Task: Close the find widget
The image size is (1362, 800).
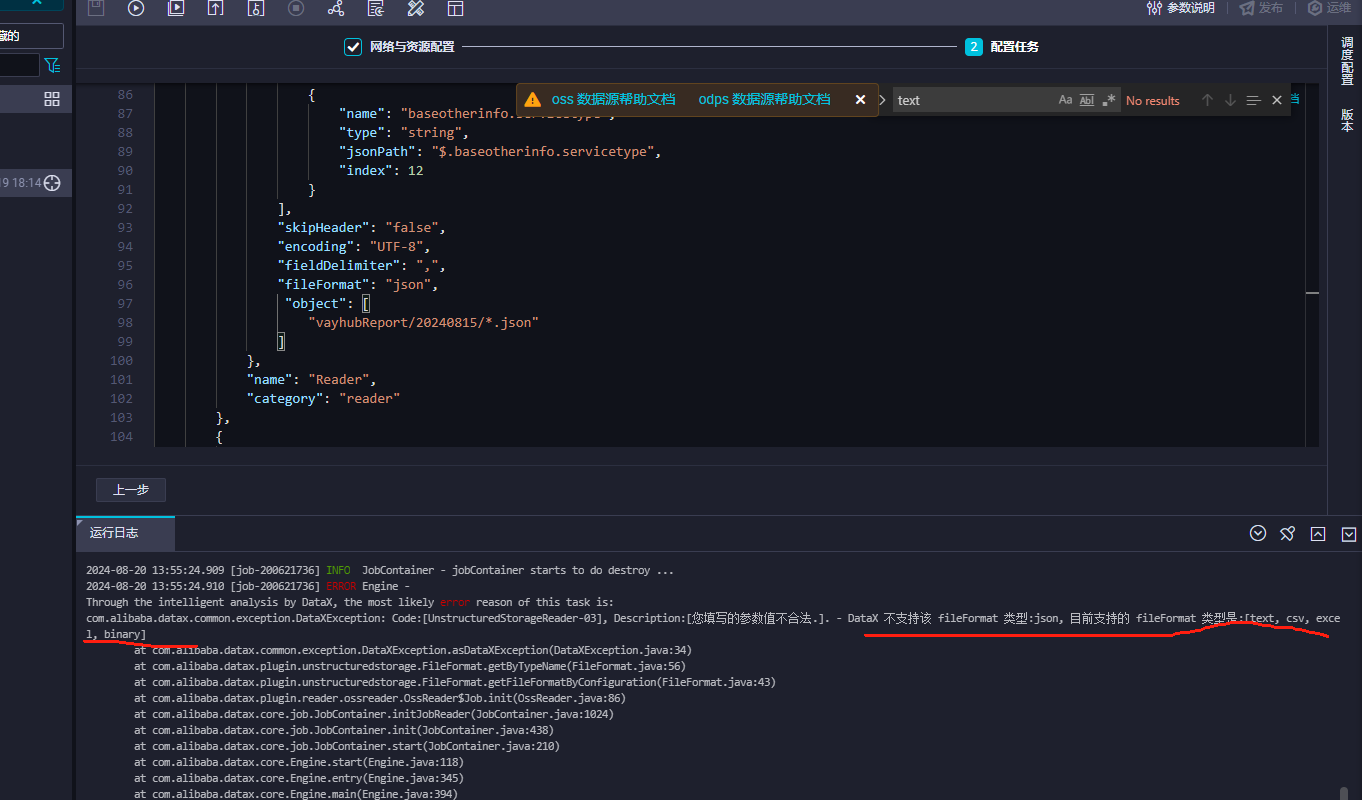Action: 1276,100
